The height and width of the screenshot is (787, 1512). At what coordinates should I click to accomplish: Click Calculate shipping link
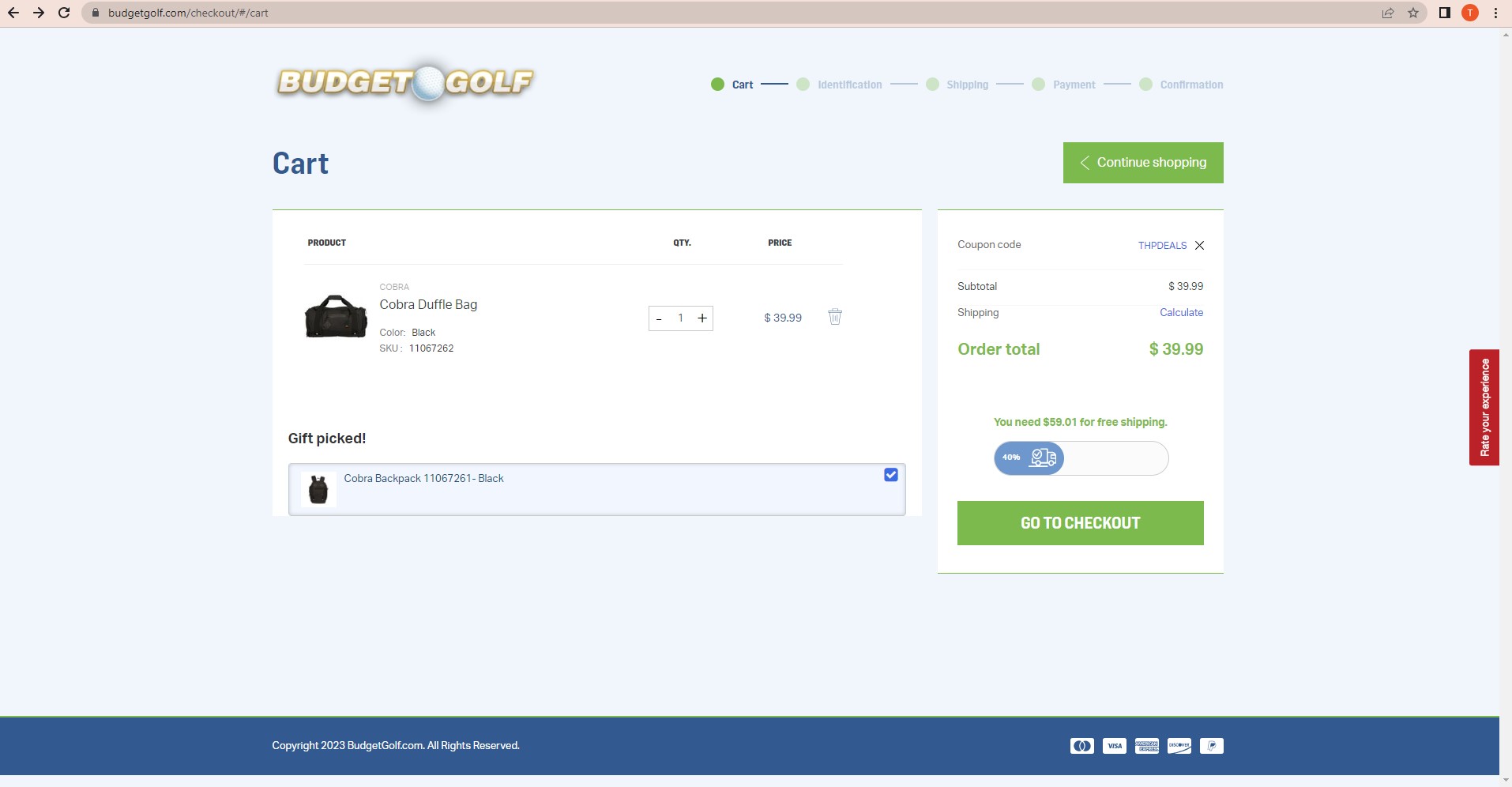(1181, 313)
